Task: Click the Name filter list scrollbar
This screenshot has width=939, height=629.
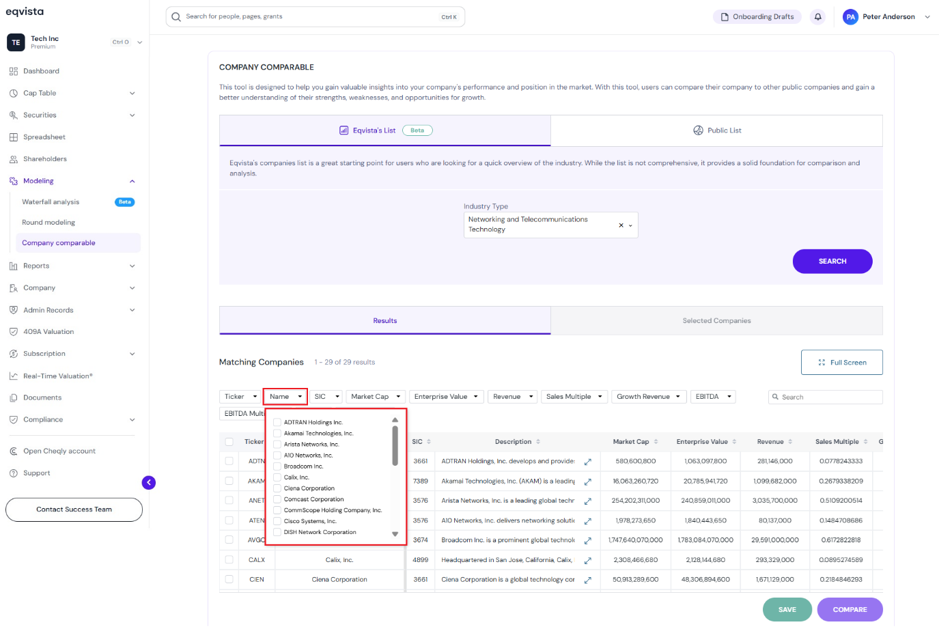Action: point(395,446)
